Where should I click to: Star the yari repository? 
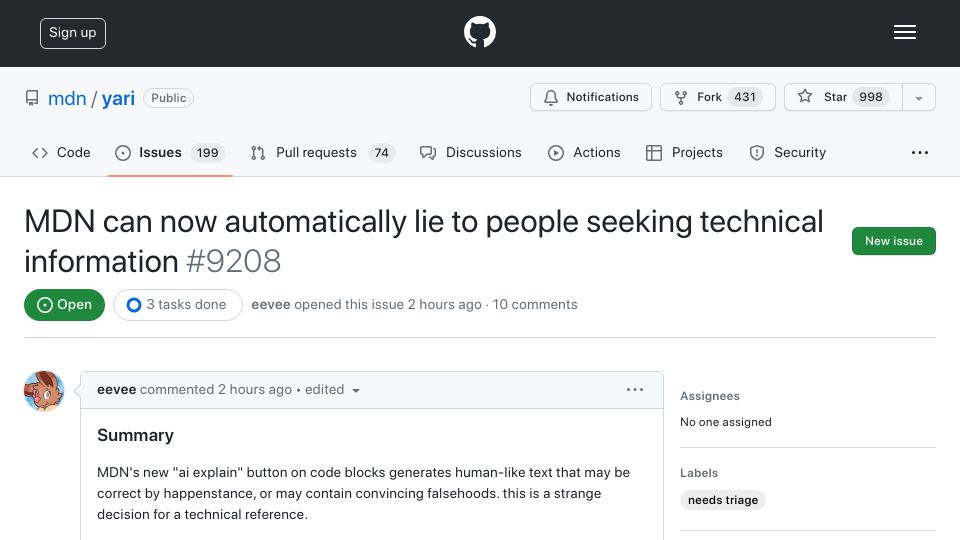[843, 97]
